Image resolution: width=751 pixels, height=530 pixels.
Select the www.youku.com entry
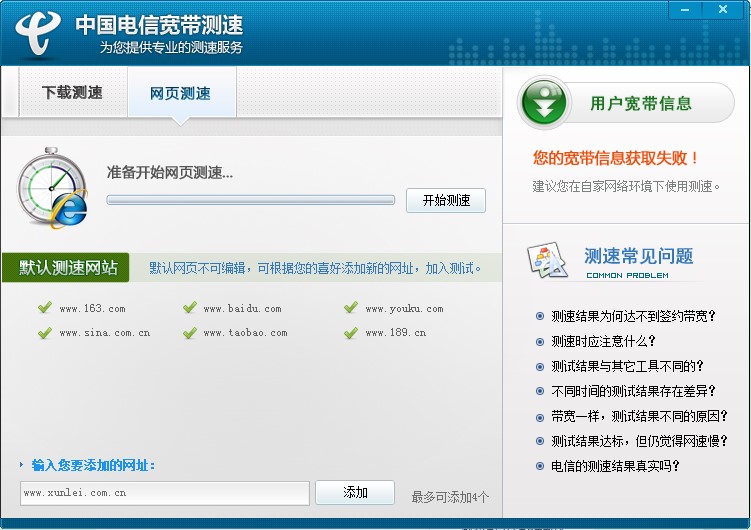[x=404, y=308]
